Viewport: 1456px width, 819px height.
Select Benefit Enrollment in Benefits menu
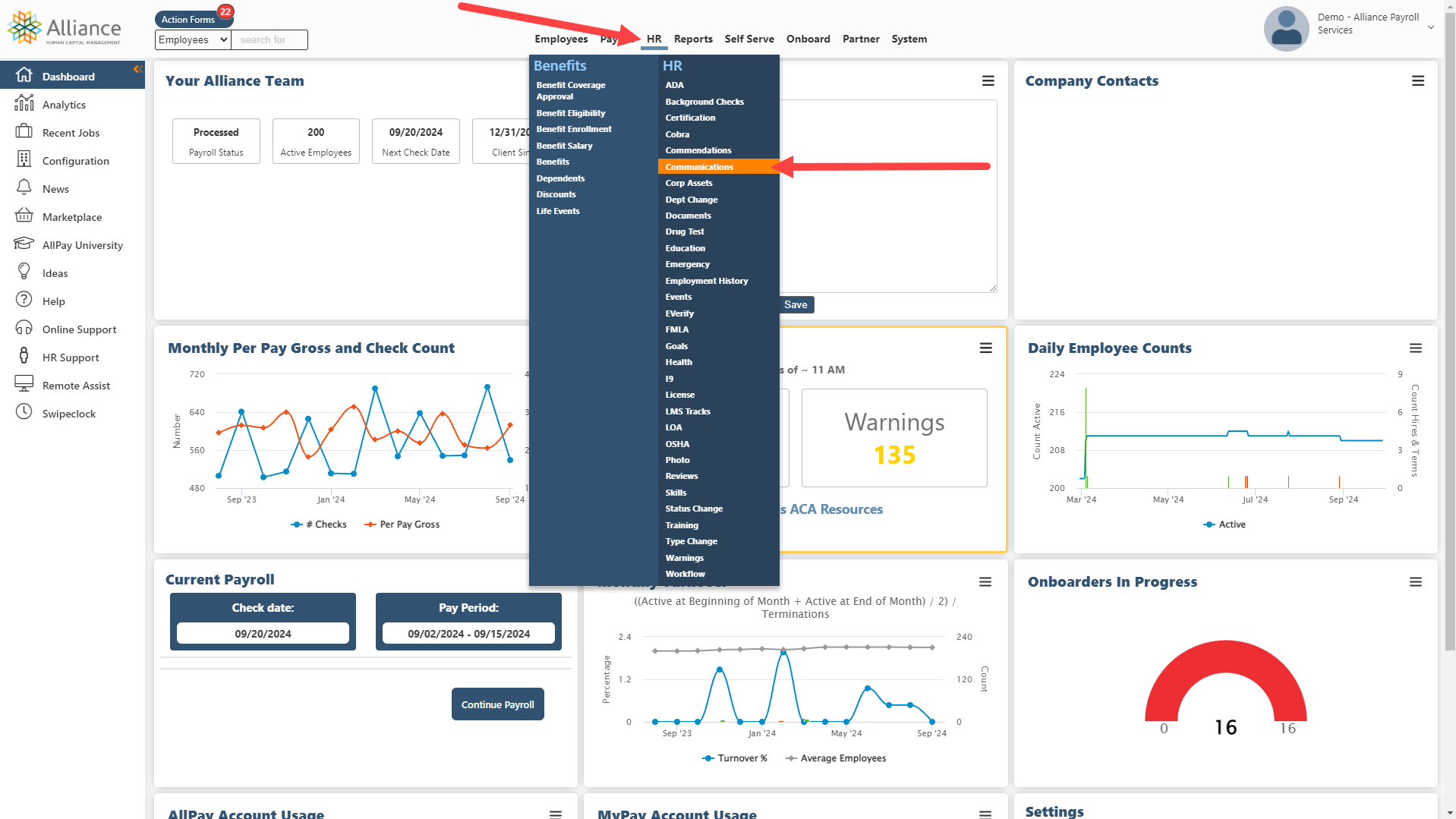(x=574, y=129)
